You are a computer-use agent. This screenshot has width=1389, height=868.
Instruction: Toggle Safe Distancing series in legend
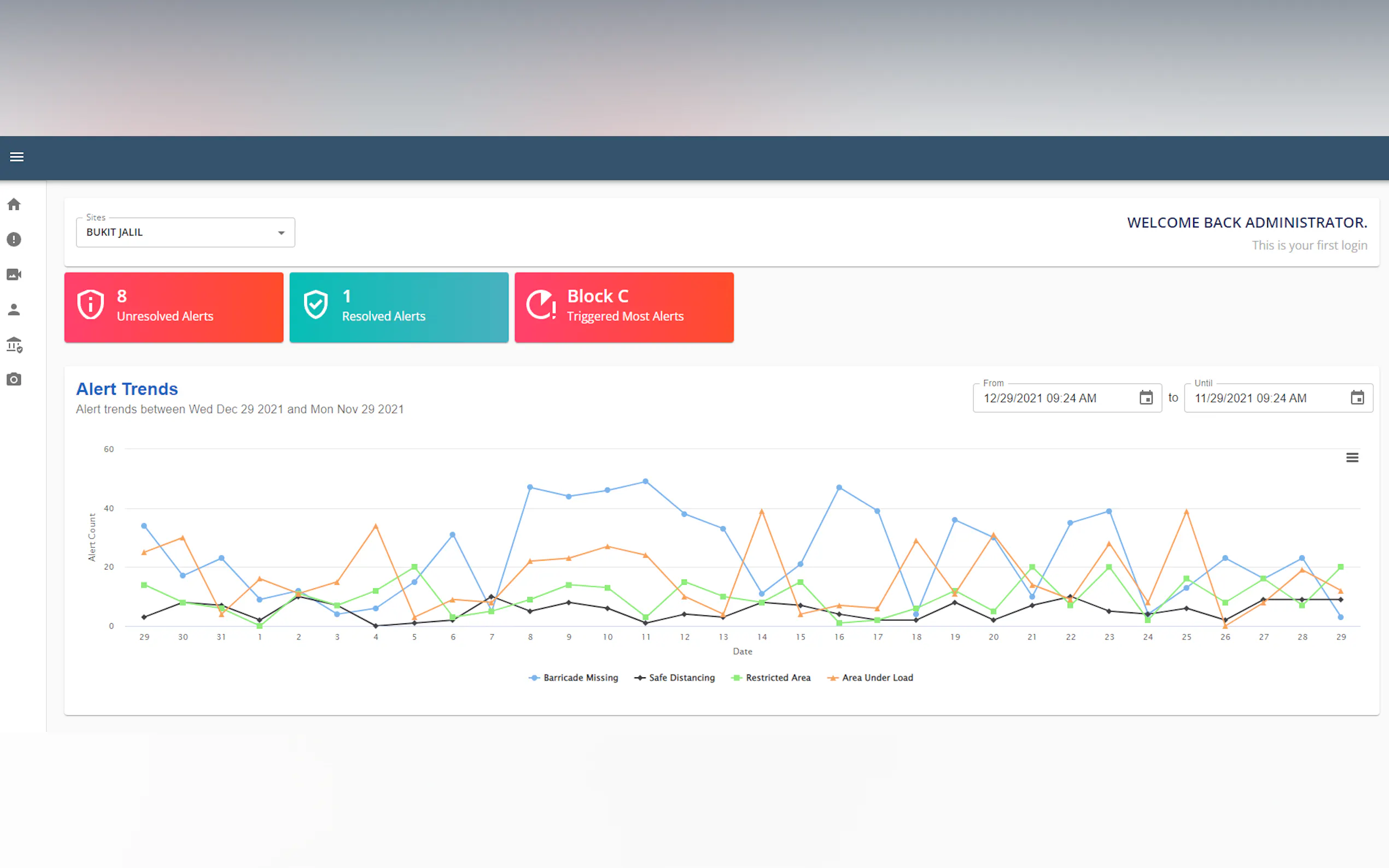click(675, 678)
